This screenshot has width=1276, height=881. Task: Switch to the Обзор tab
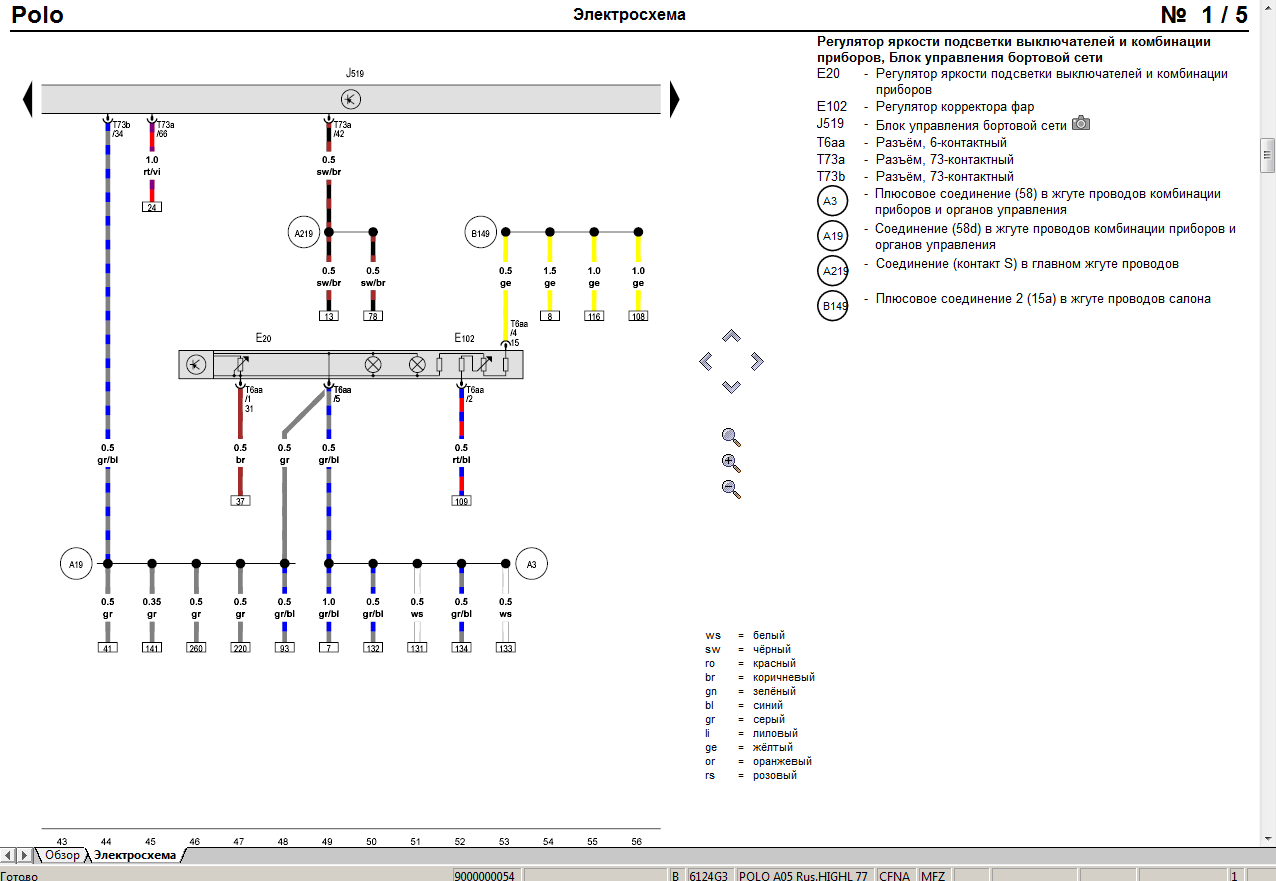[61, 856]
